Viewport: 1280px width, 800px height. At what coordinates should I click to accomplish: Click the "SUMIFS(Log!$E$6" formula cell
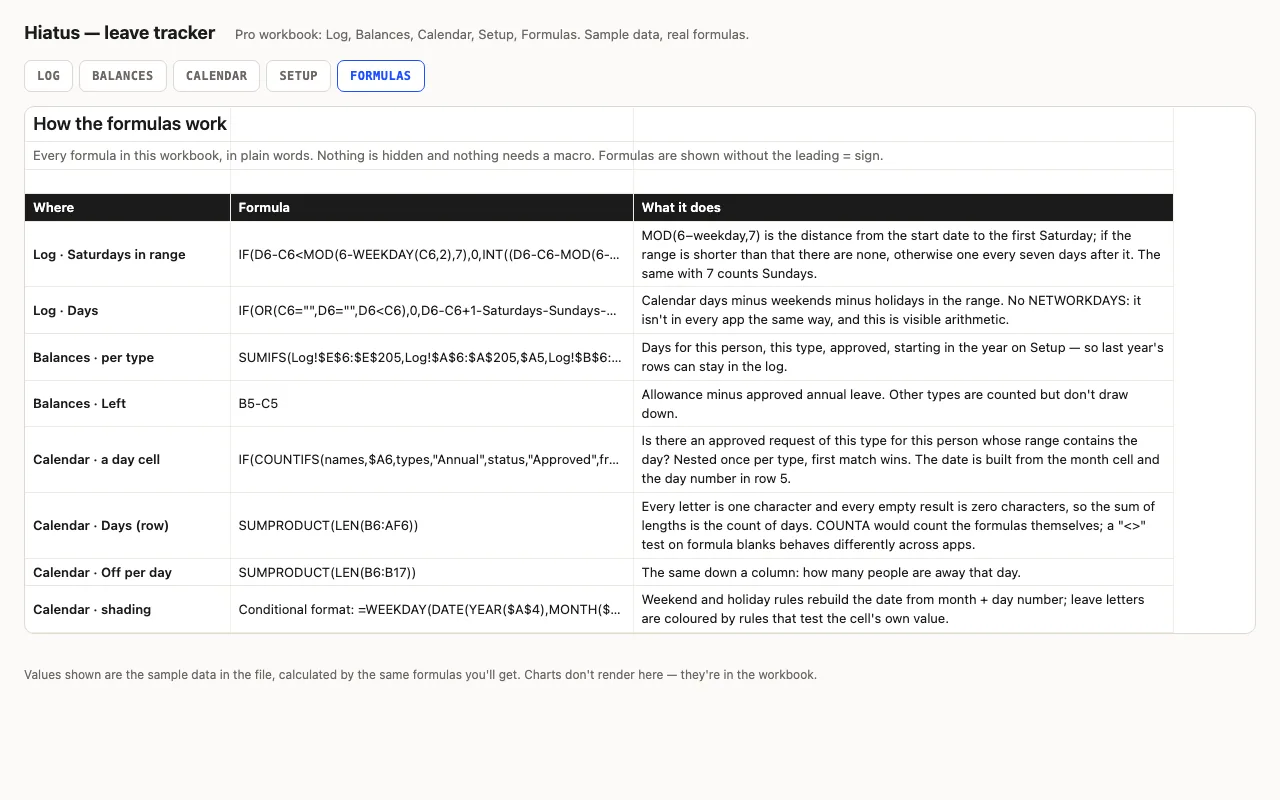[x=432, y=357]
